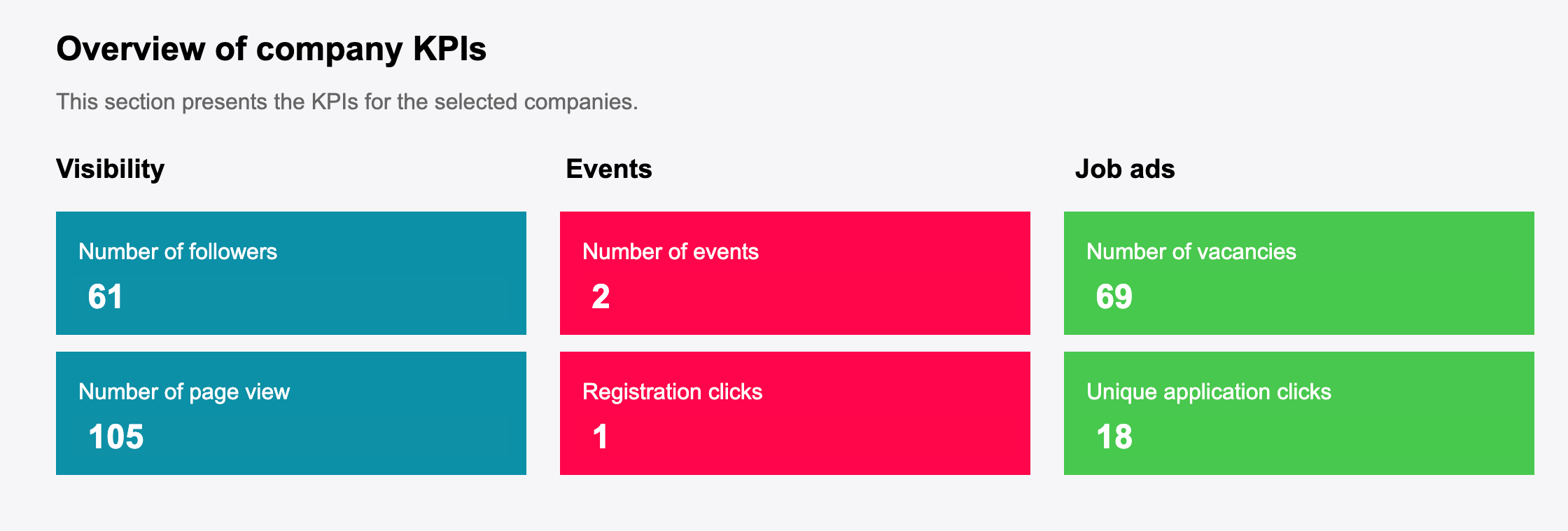
Task: Click the KPI section description text
Action: [347, 102]
